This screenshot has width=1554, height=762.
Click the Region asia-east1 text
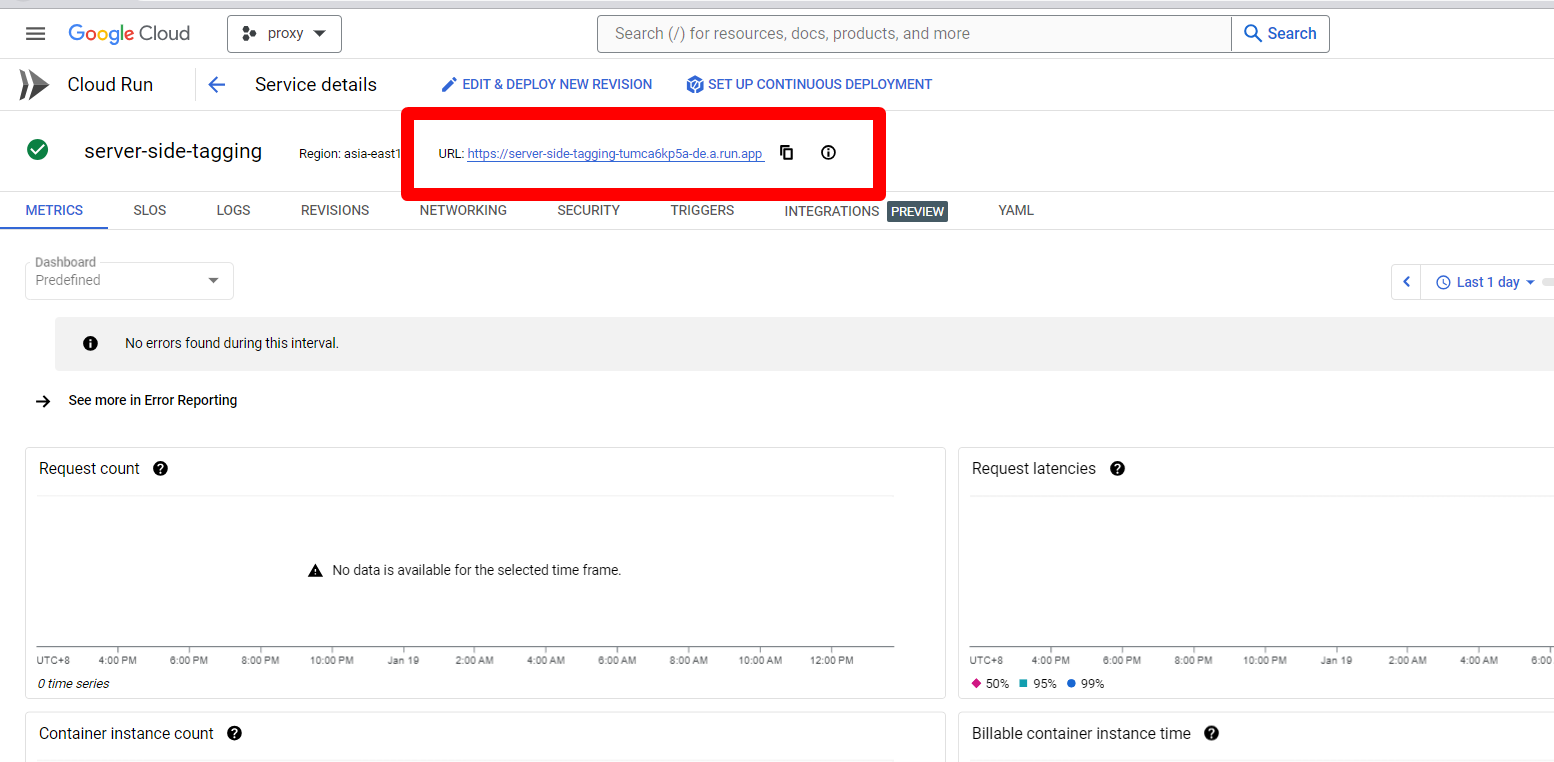[x=349, y=154]
